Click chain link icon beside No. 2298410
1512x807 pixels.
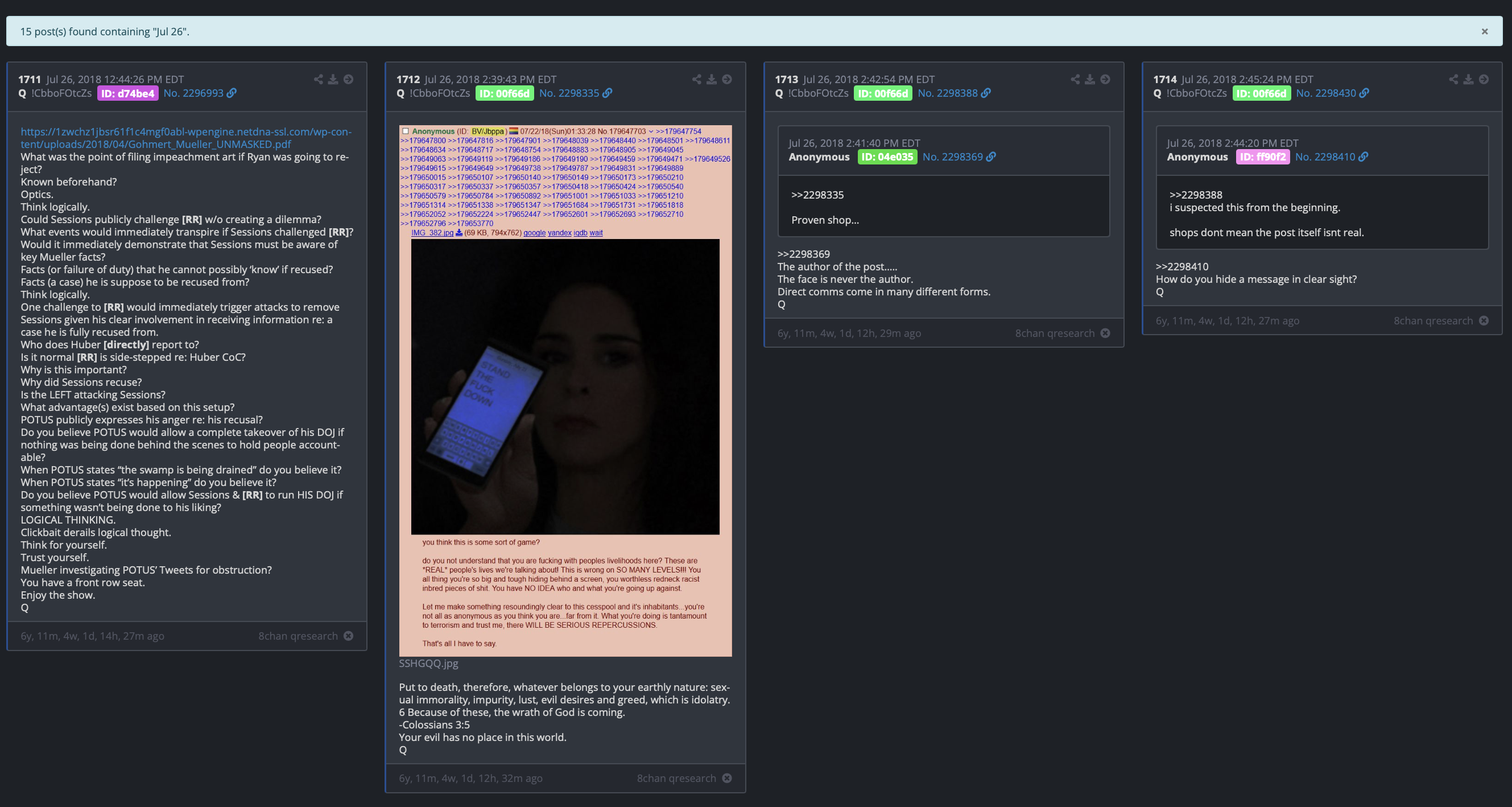coord(1364,157)
